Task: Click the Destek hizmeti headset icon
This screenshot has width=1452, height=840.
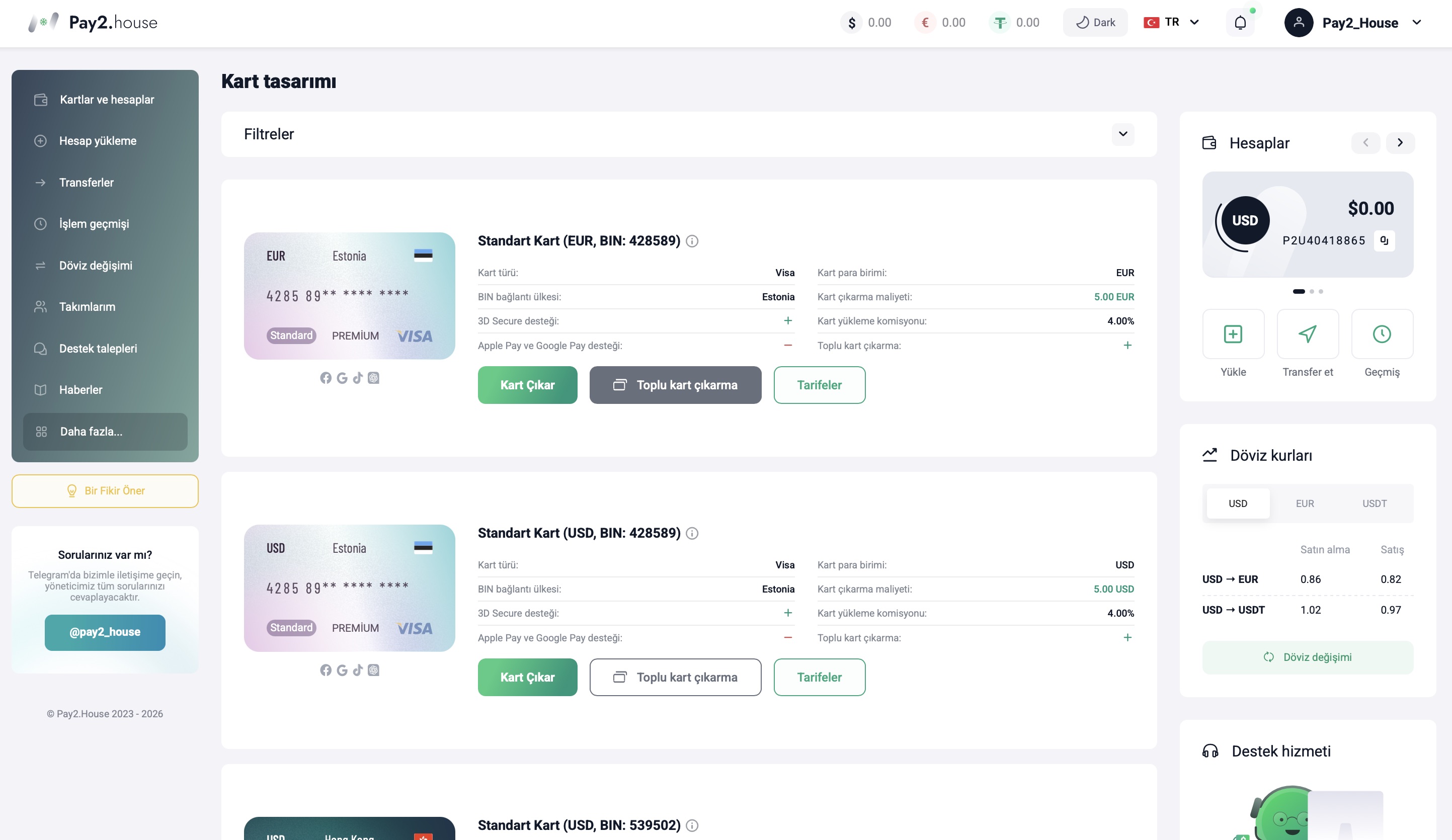Action: pyautogui.click(x=1211, y=751)
